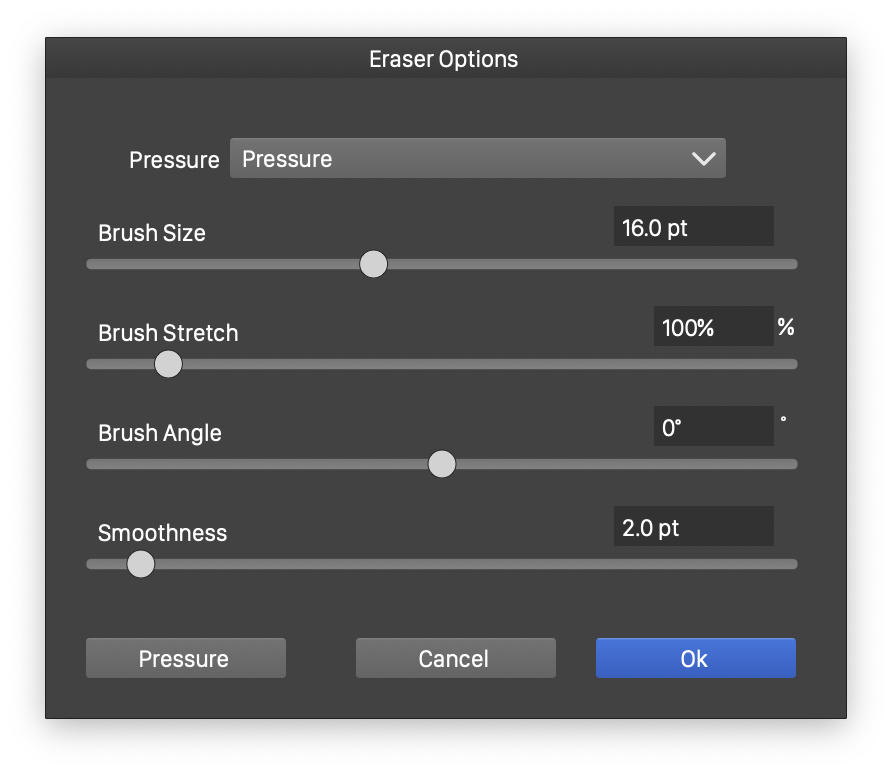Confirm settings with the Ok button
The width and height of the screenshot is (892, 772).
pos(695,658)
